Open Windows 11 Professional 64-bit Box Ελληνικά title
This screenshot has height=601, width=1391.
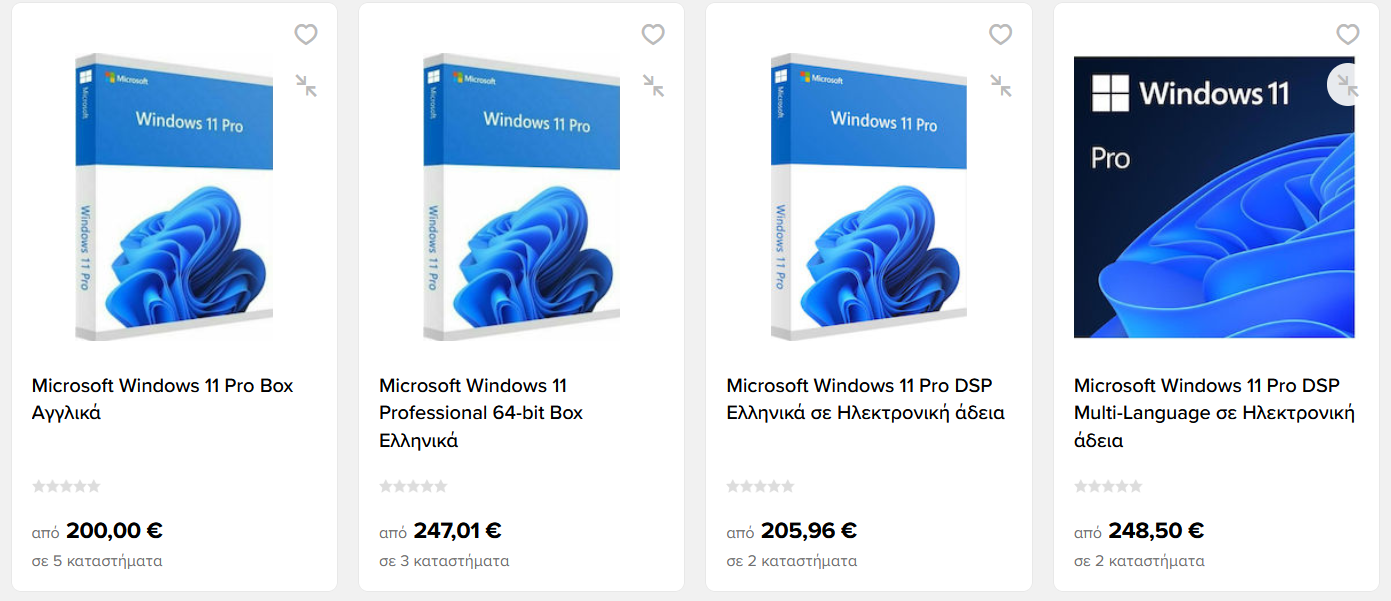[x=481, y=413]
